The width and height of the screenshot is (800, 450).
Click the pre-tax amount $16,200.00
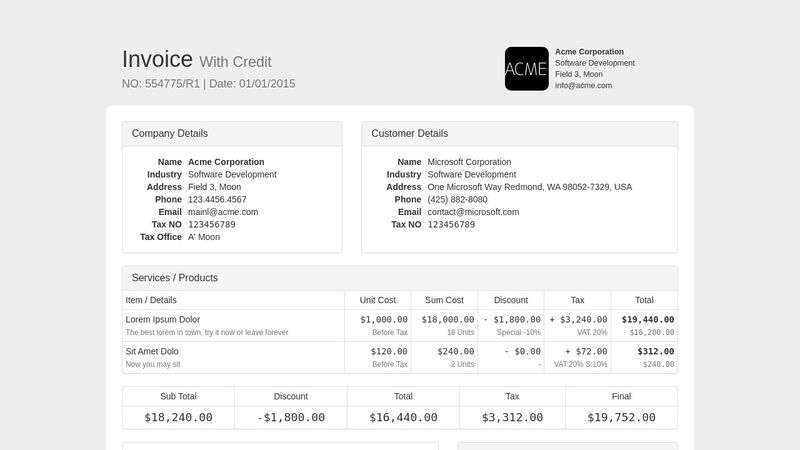(x=652, y=332)
